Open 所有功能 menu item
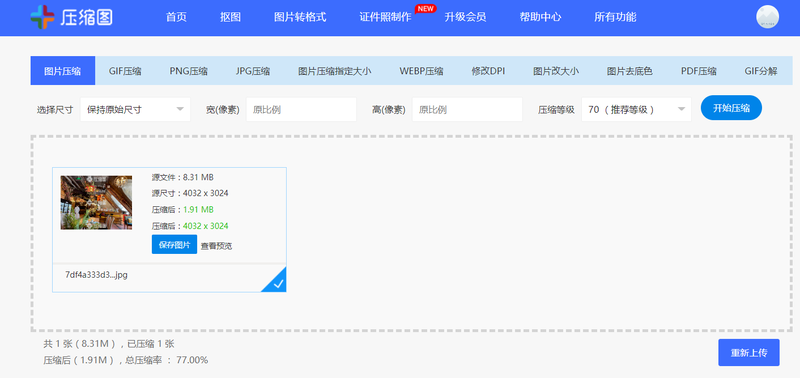Screen dimensions: 800x378 [615, 17]
